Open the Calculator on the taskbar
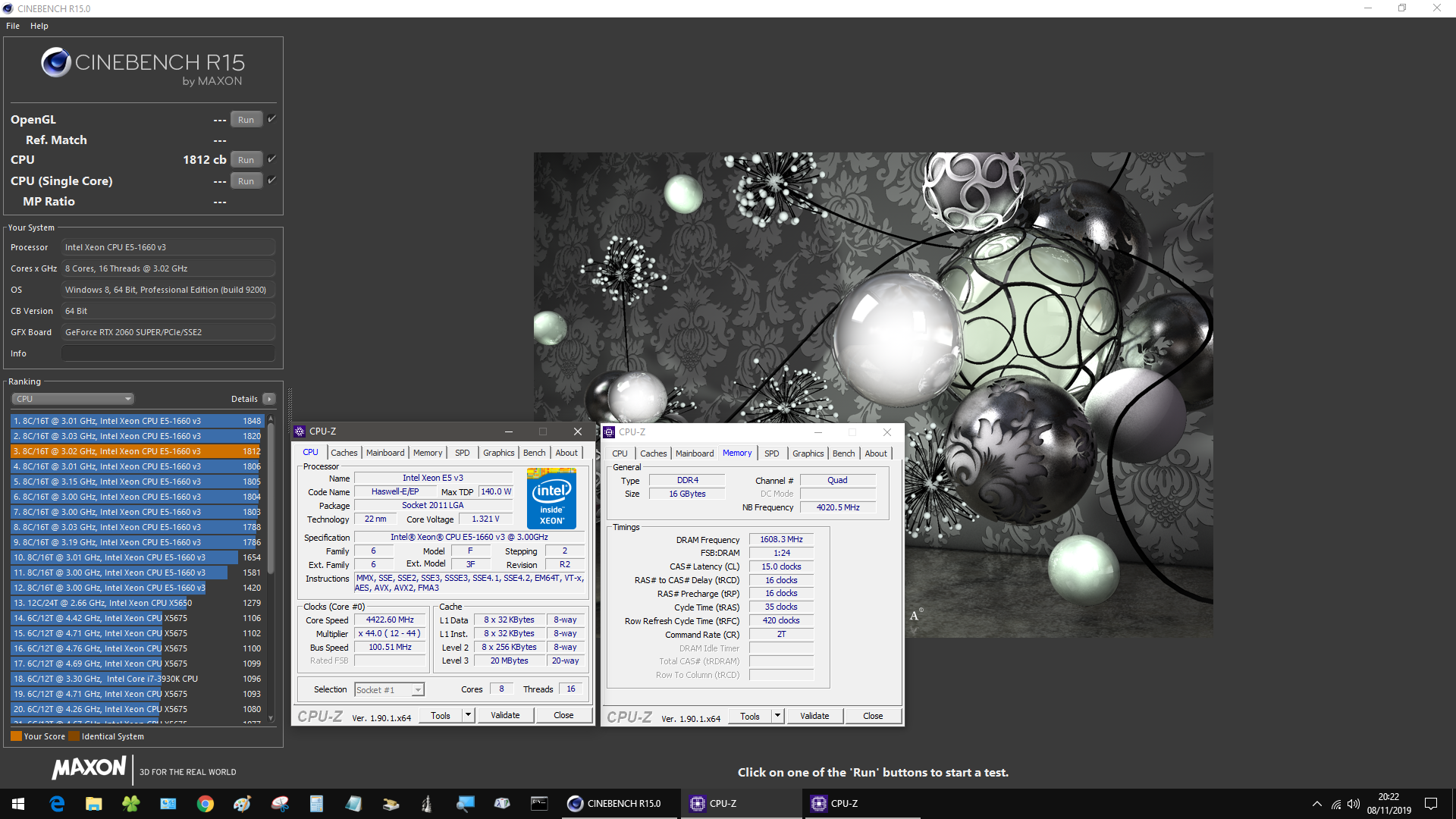This screenshot has width=1456, height=819. point(316,804)
